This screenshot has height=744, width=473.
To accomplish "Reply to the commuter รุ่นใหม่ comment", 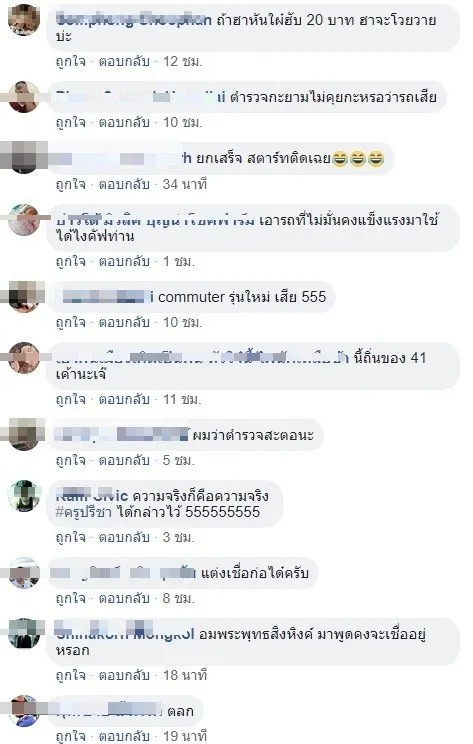I will point(123,322).
